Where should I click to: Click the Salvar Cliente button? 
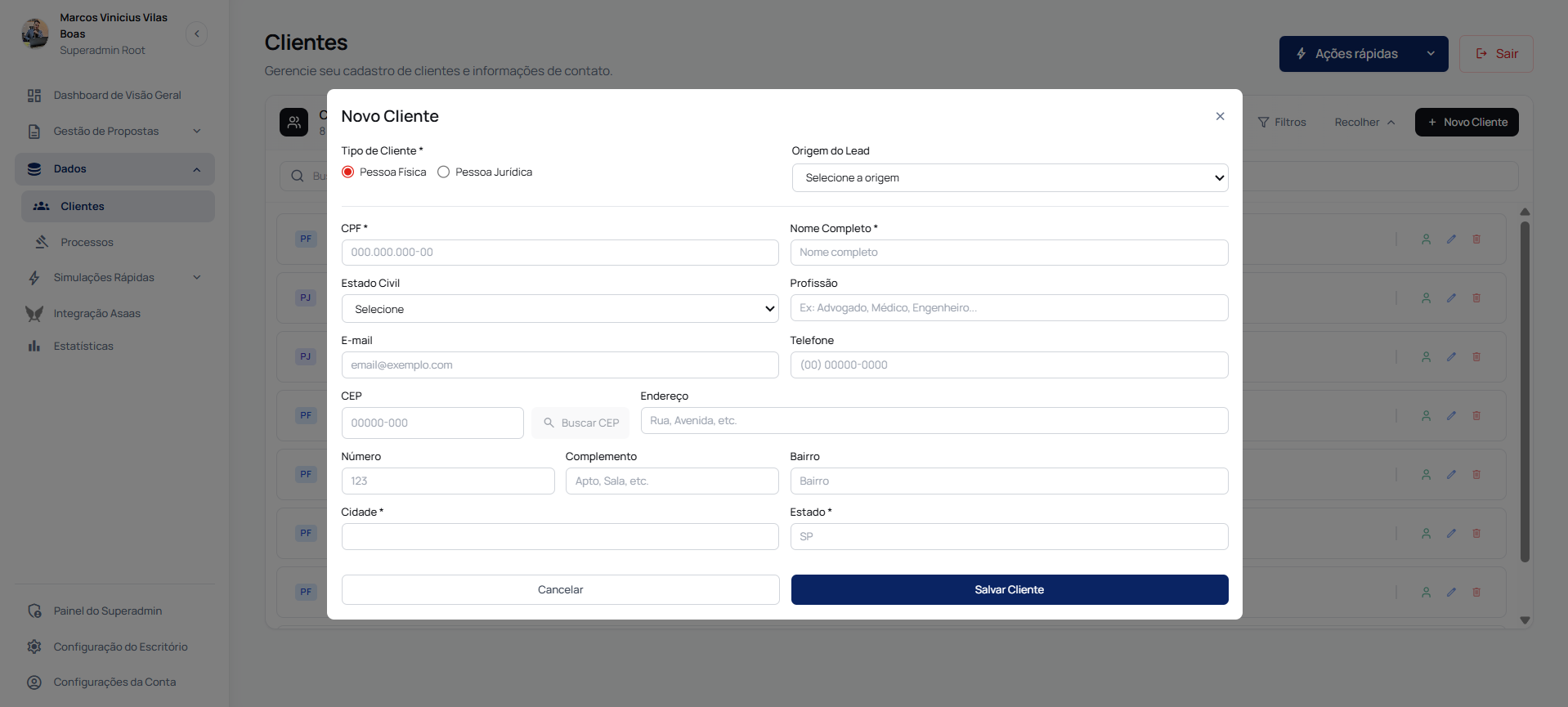pyautogui.click(x=1009, y=590)
